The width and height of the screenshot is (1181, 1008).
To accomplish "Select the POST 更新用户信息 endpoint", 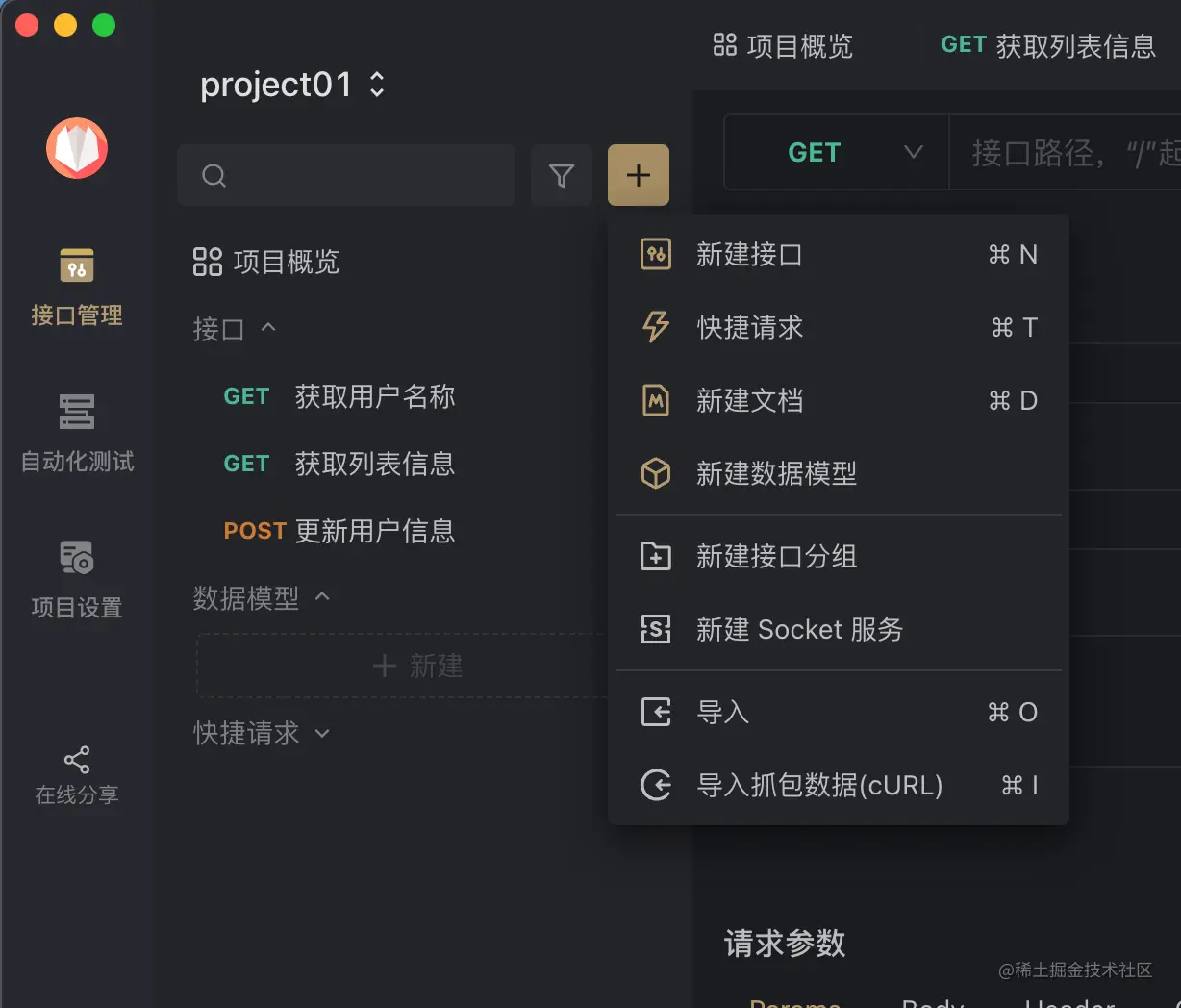I will click(x=339, y=531).
